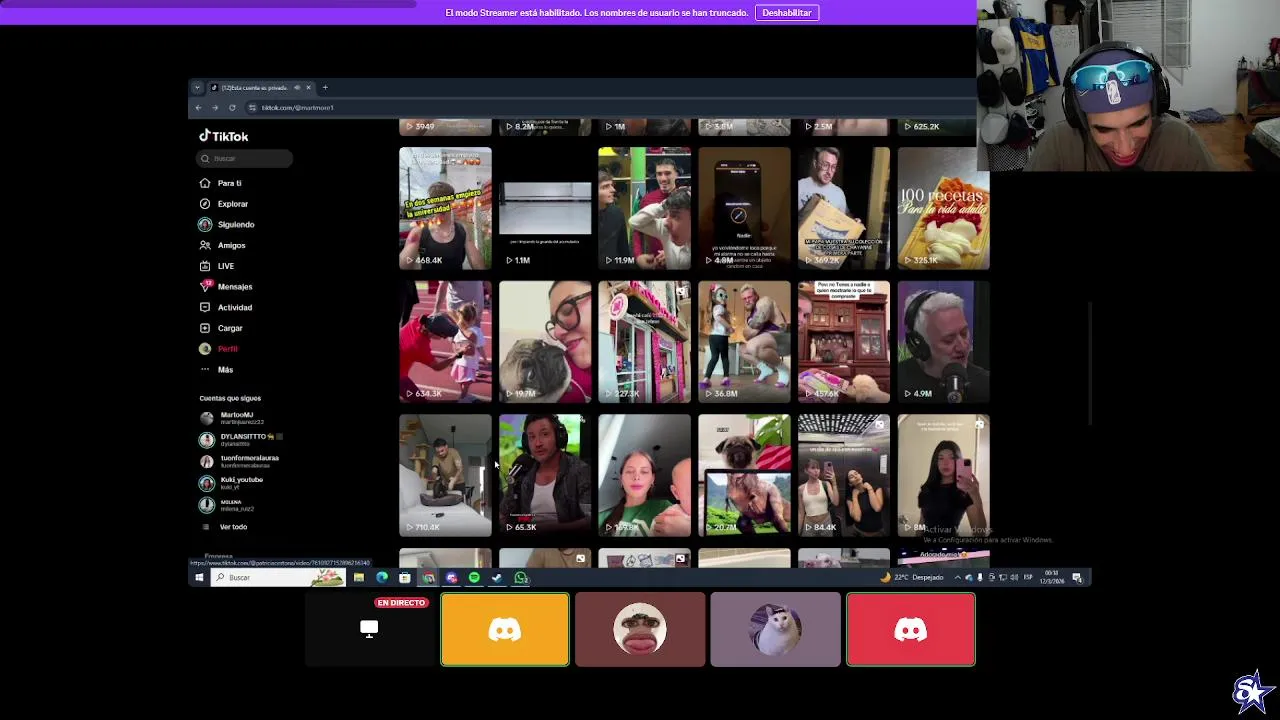
Task: Open the Explorar compass icon
Action: (x=205, y=204)
